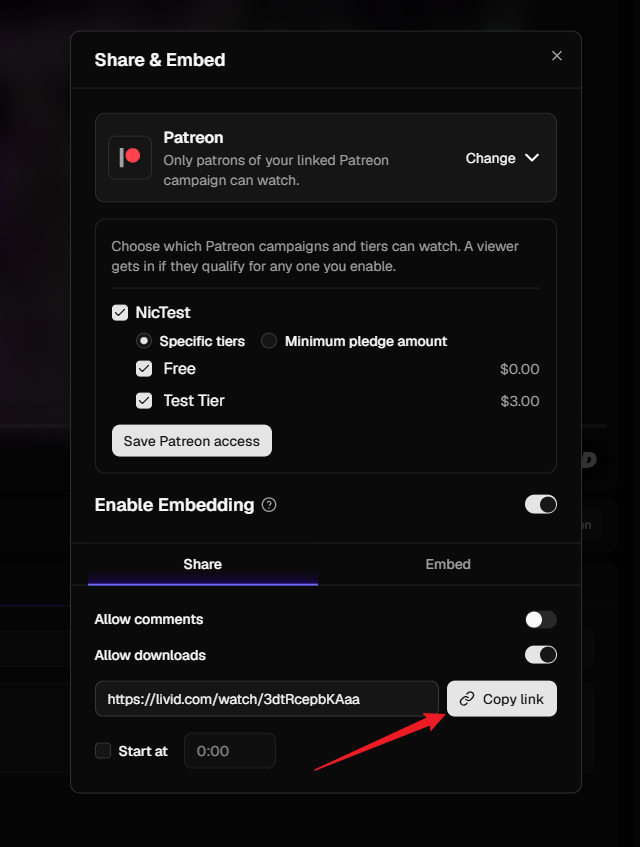Viewport: 640px width, 847px height.
Task: Click the chain-link icon in the Copy link button
Action: [467, 699]
